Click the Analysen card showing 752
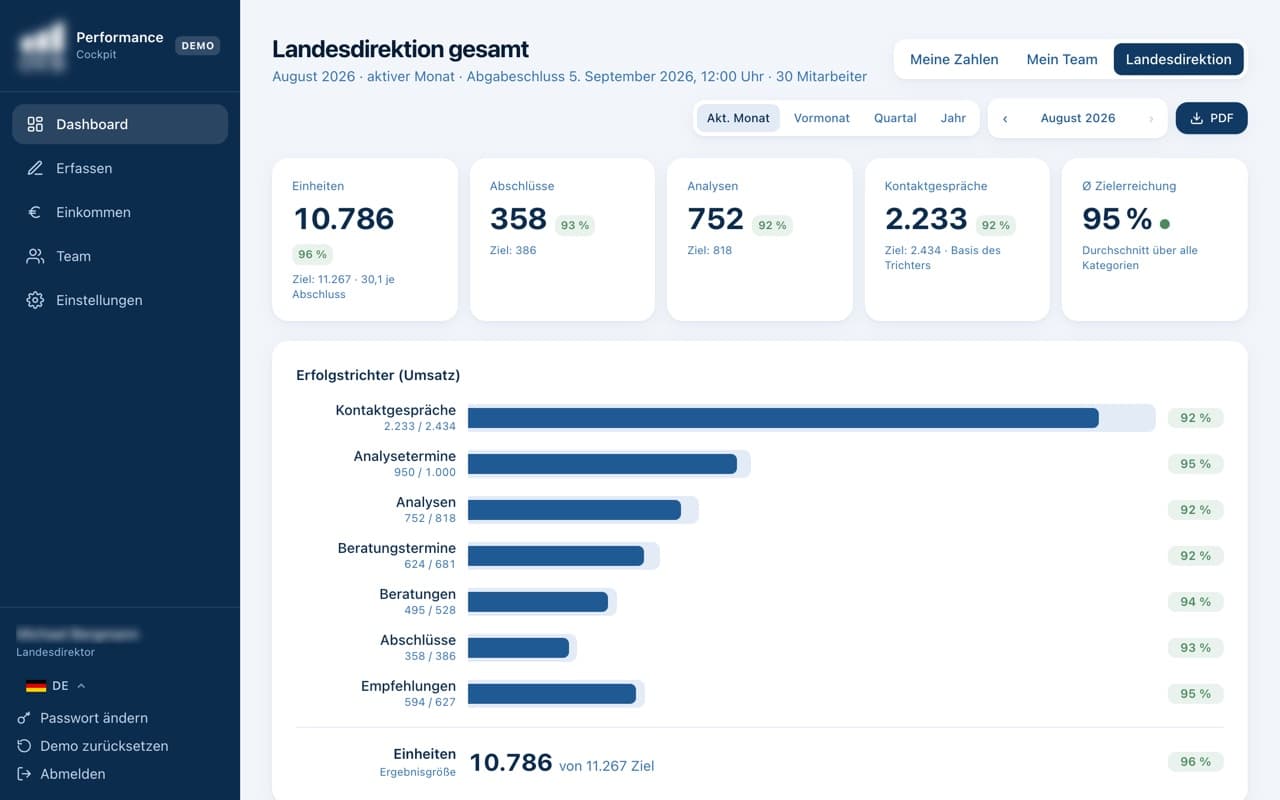 tap(760, 240)
